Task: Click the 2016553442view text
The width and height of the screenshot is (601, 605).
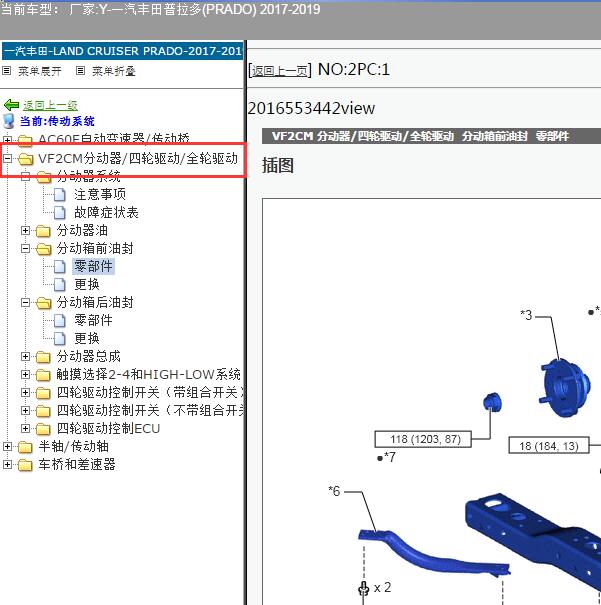Action: click(x=311, y=108)
